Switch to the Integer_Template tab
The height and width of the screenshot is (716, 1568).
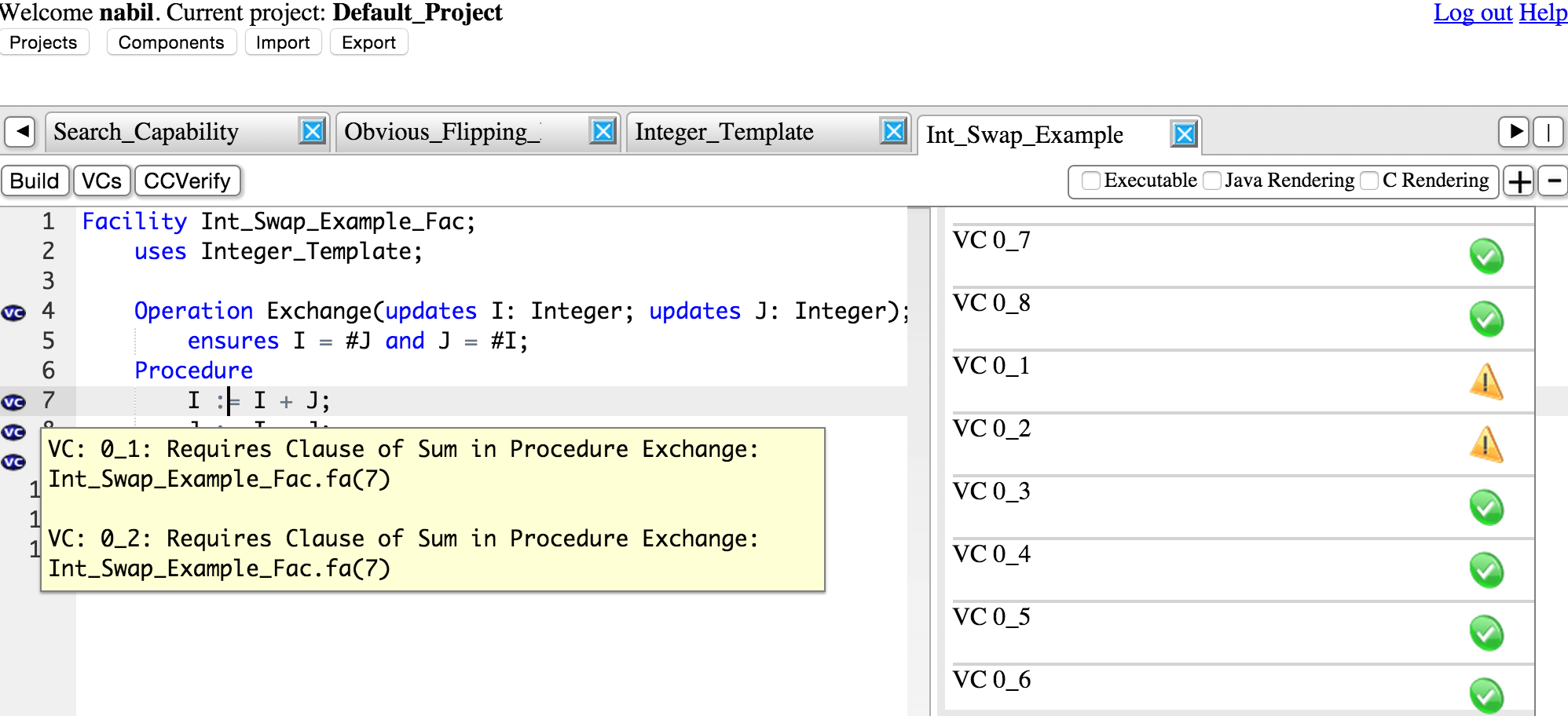724,132
